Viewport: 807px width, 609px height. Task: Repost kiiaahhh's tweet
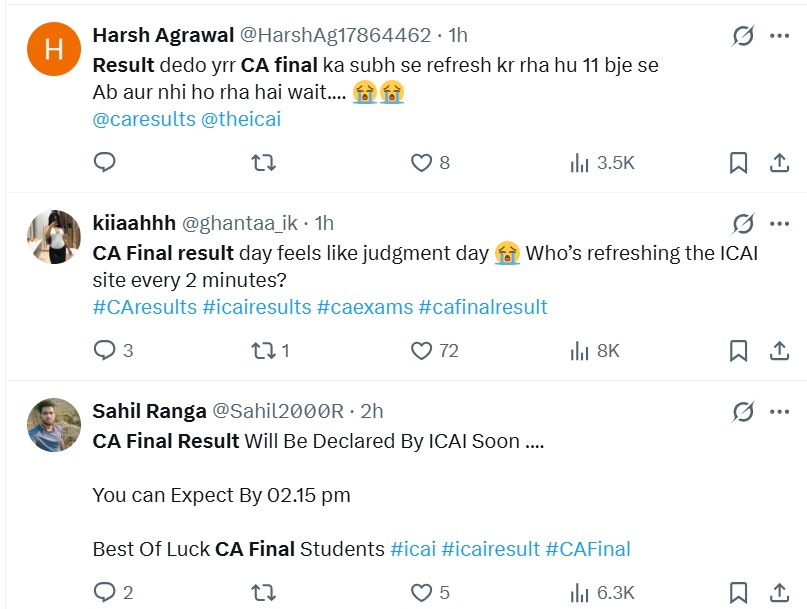coord(262,351)
